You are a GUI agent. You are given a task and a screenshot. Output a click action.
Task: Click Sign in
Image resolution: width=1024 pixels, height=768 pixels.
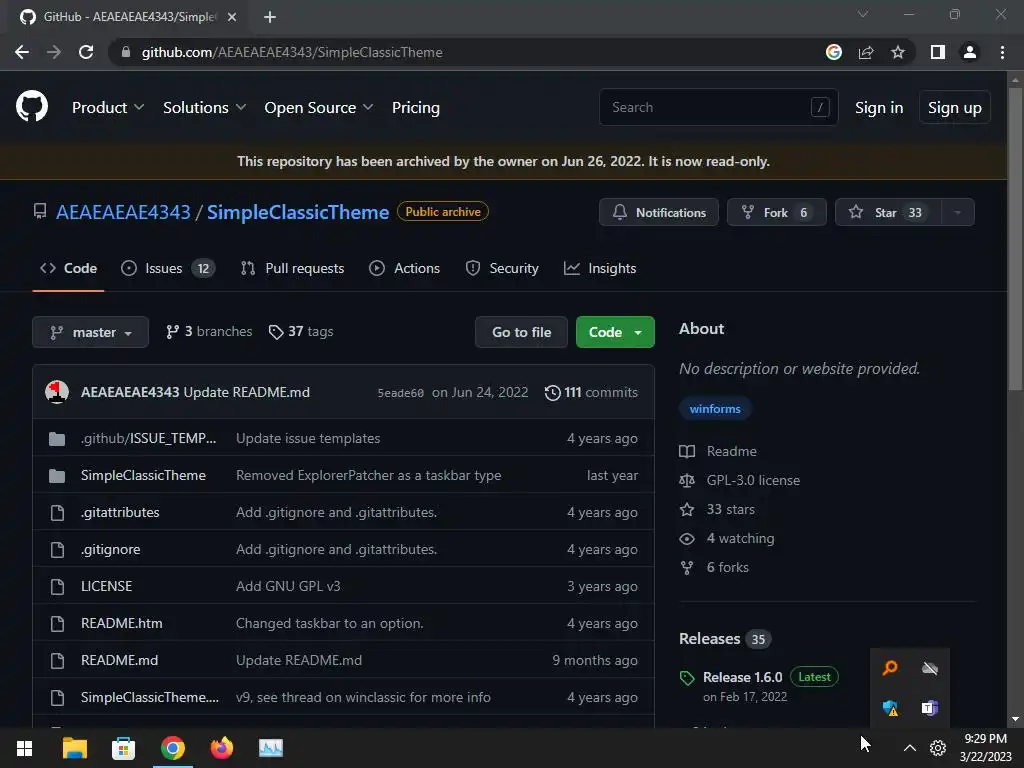879,108
